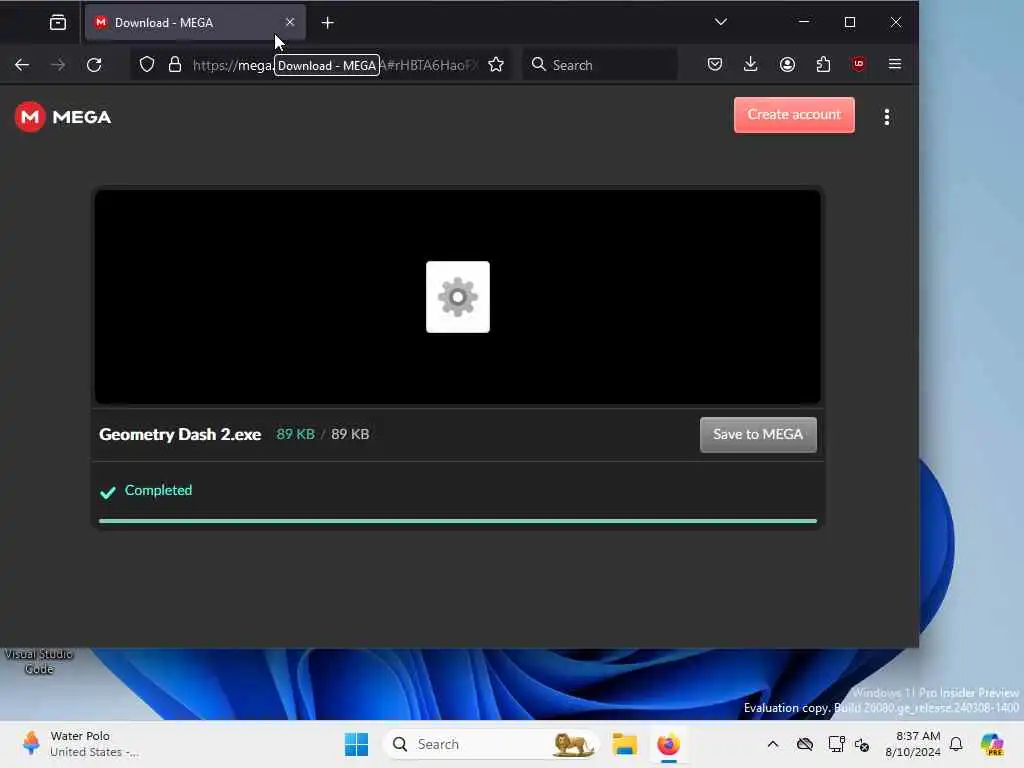Open Water Polo news widget
Viewport: 1024px width, 768px height.
80,744
